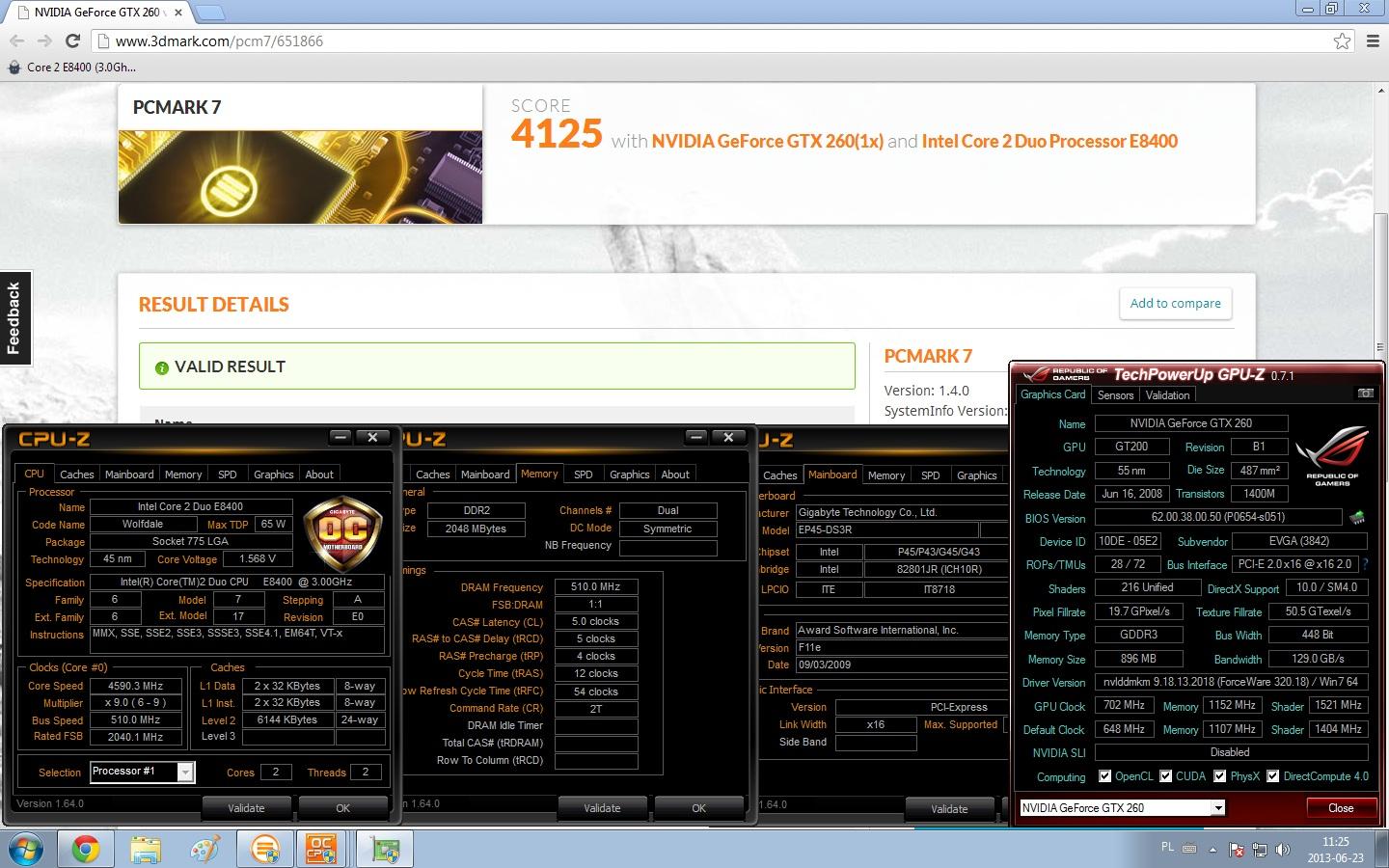Go forward in Chrome browser
1389x868 pixels.
44,41
